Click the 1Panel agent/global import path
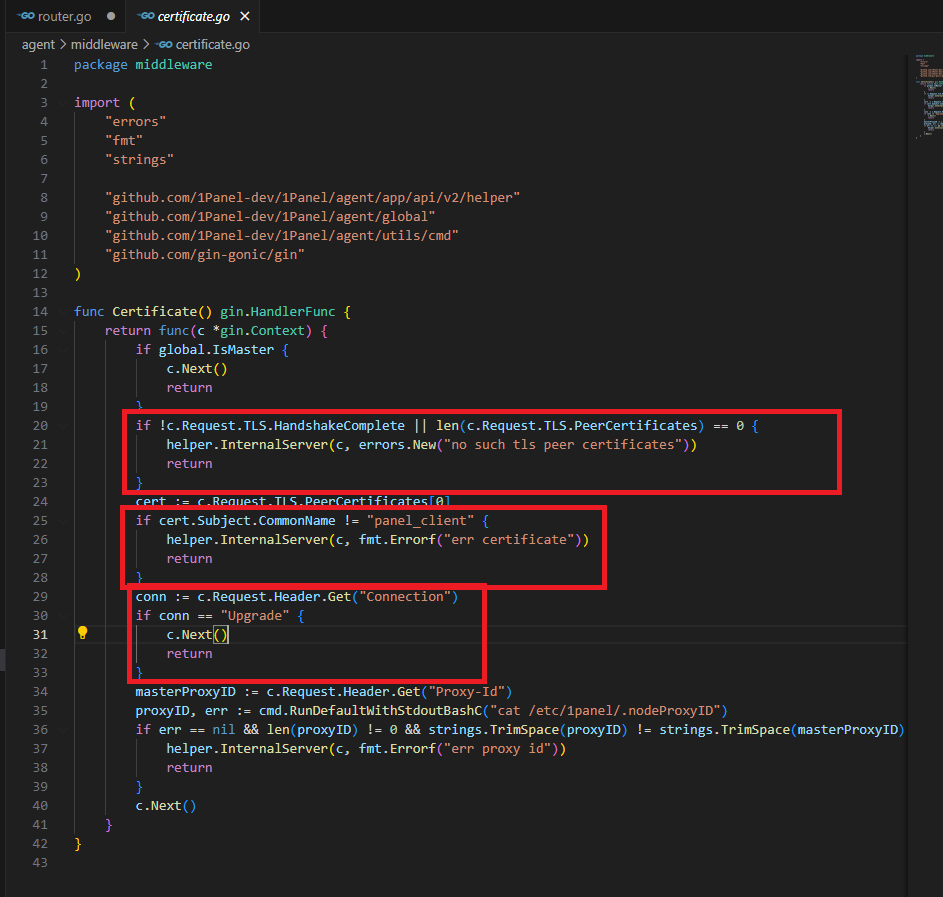943x897 pixels. point(270,217)
